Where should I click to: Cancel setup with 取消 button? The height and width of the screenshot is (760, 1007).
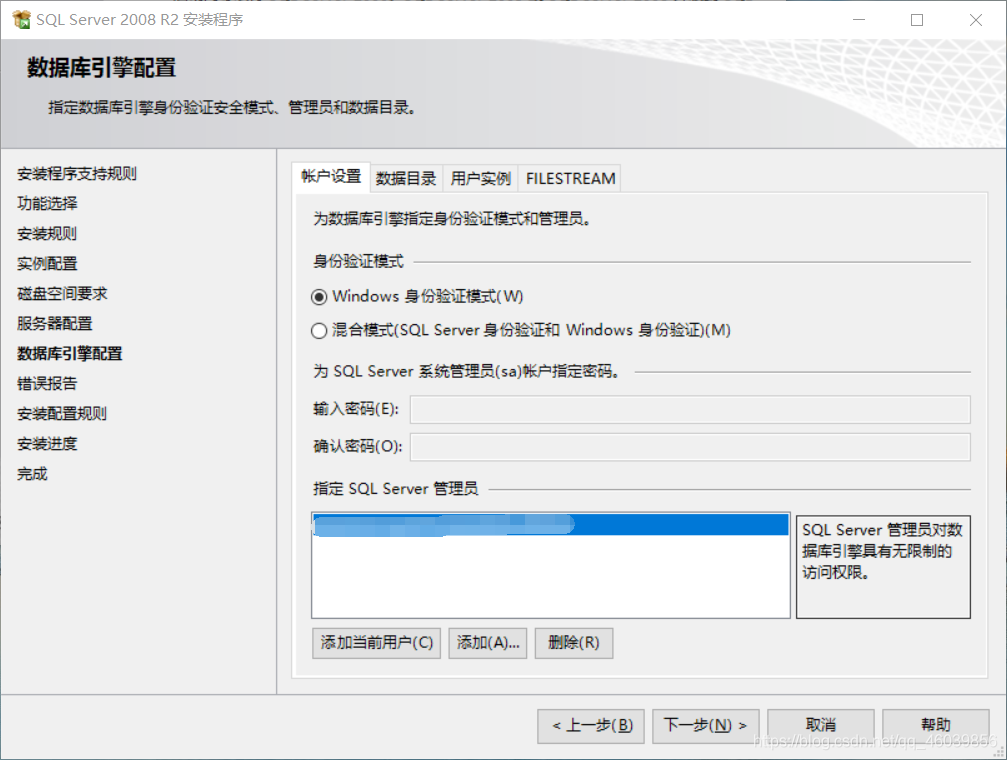[821, 726]
